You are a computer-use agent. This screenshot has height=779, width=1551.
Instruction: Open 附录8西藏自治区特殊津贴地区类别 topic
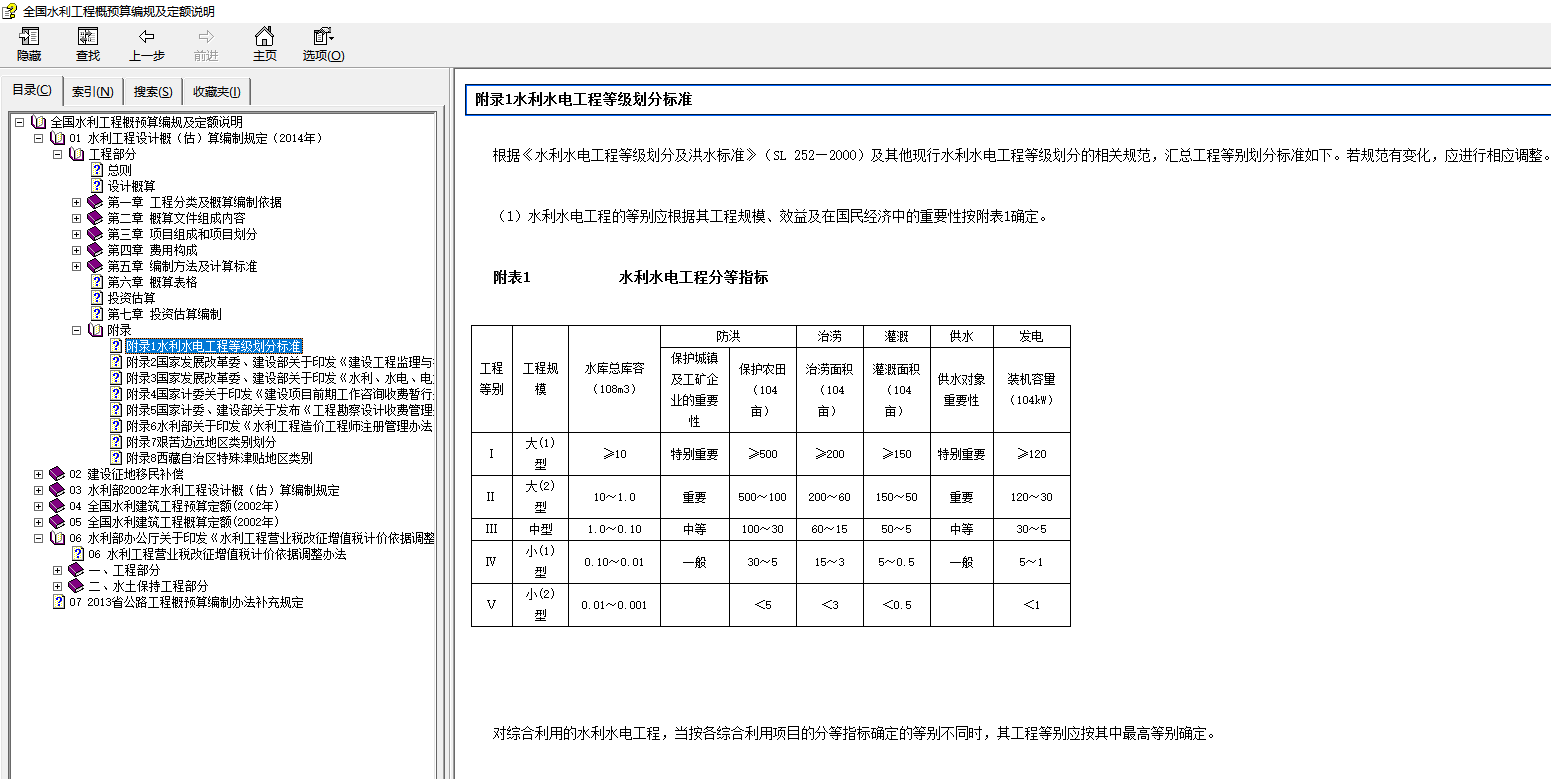click(219, 458)
